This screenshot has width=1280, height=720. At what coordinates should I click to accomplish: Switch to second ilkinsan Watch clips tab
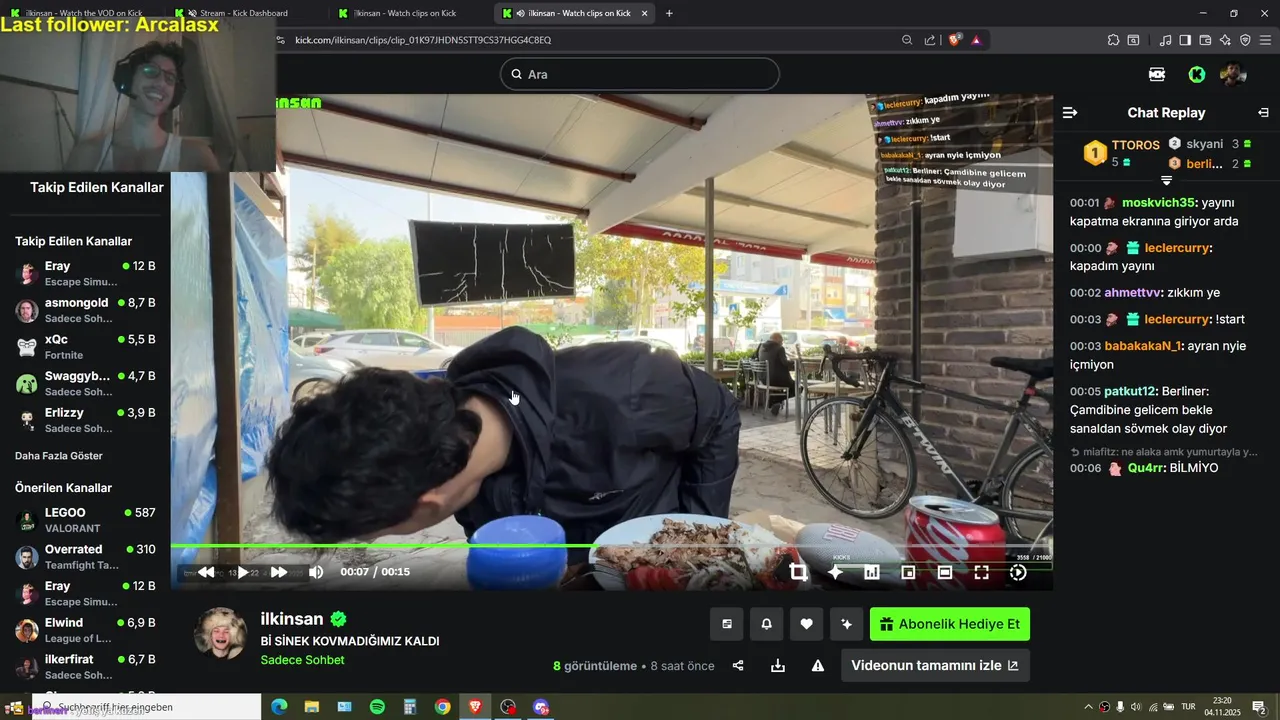(x=406, y=13)
